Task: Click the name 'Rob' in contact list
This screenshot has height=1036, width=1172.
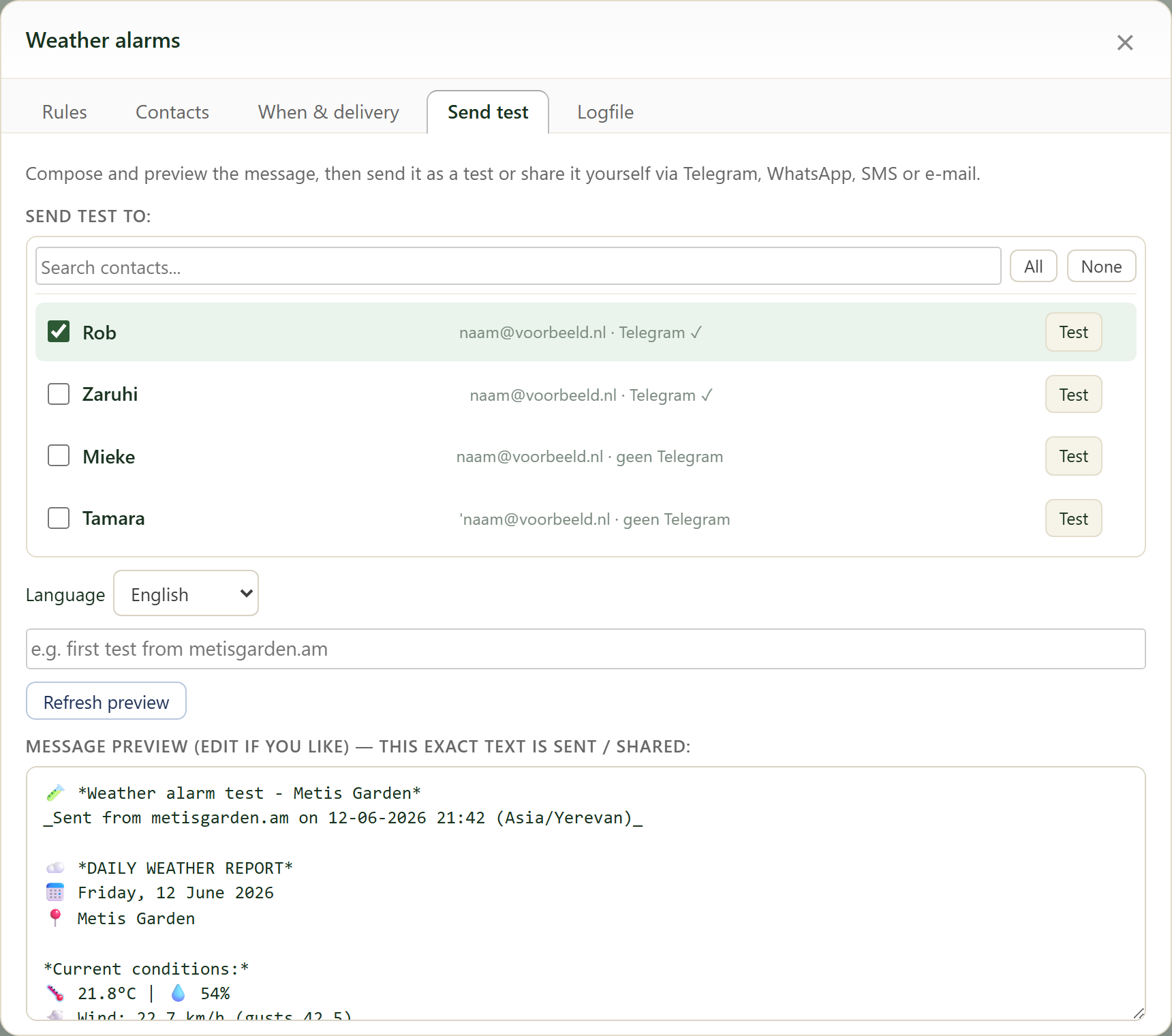Action: 99,333
